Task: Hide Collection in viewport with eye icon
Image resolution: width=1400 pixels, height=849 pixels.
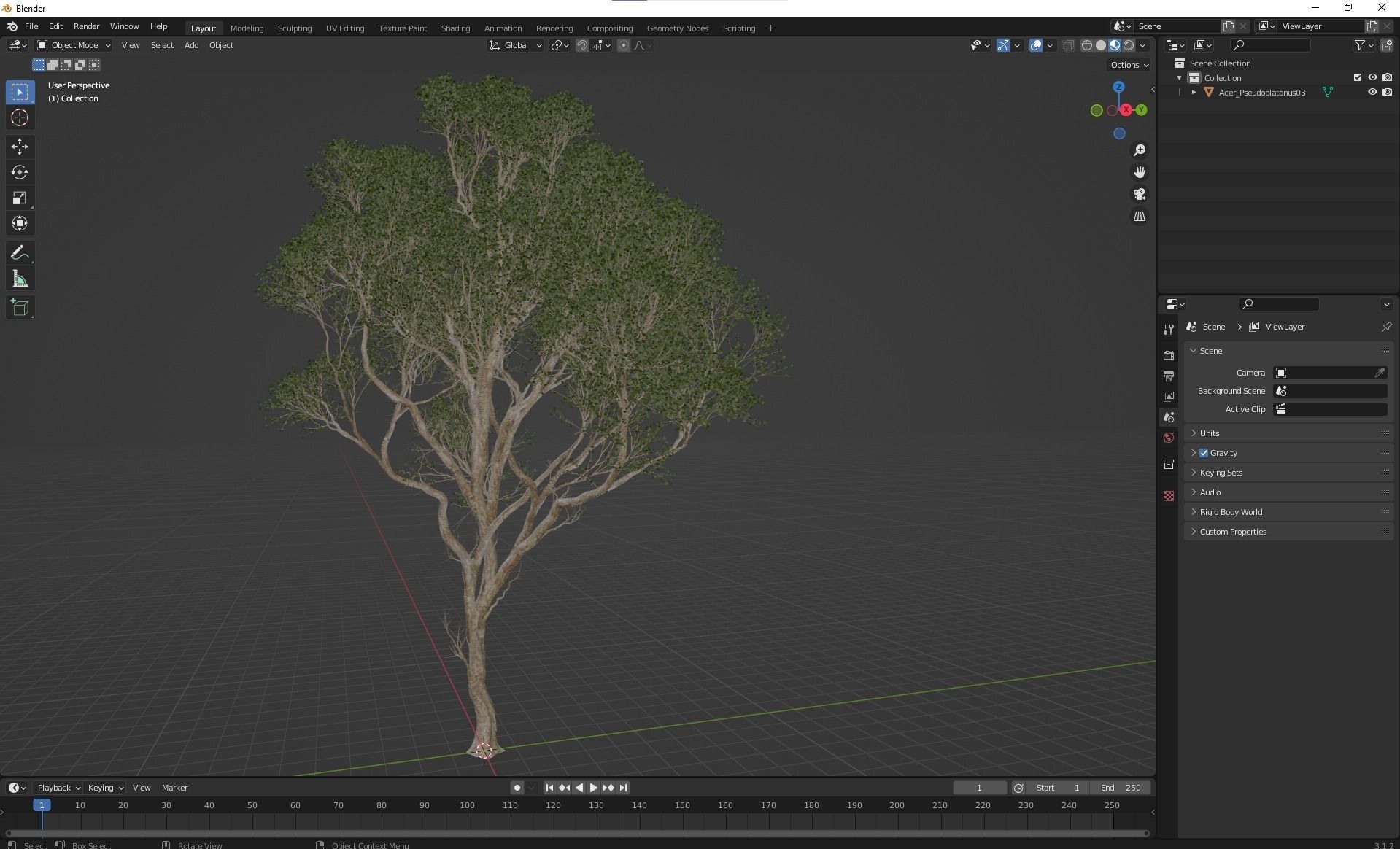Action: point(1372,77)
